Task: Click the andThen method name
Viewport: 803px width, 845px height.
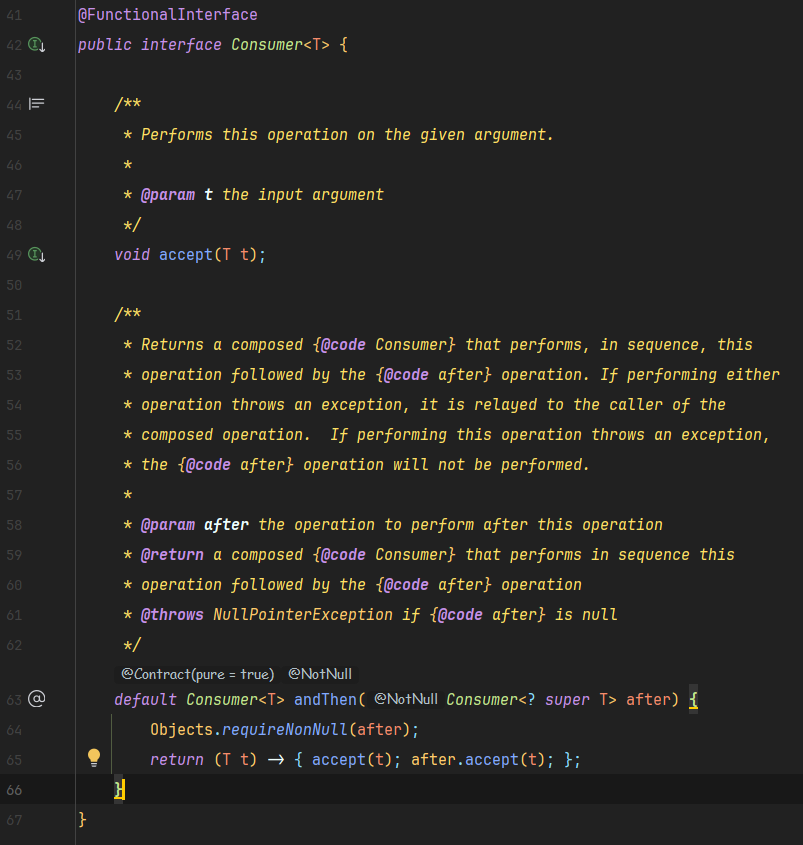Action: click(326, 699)
